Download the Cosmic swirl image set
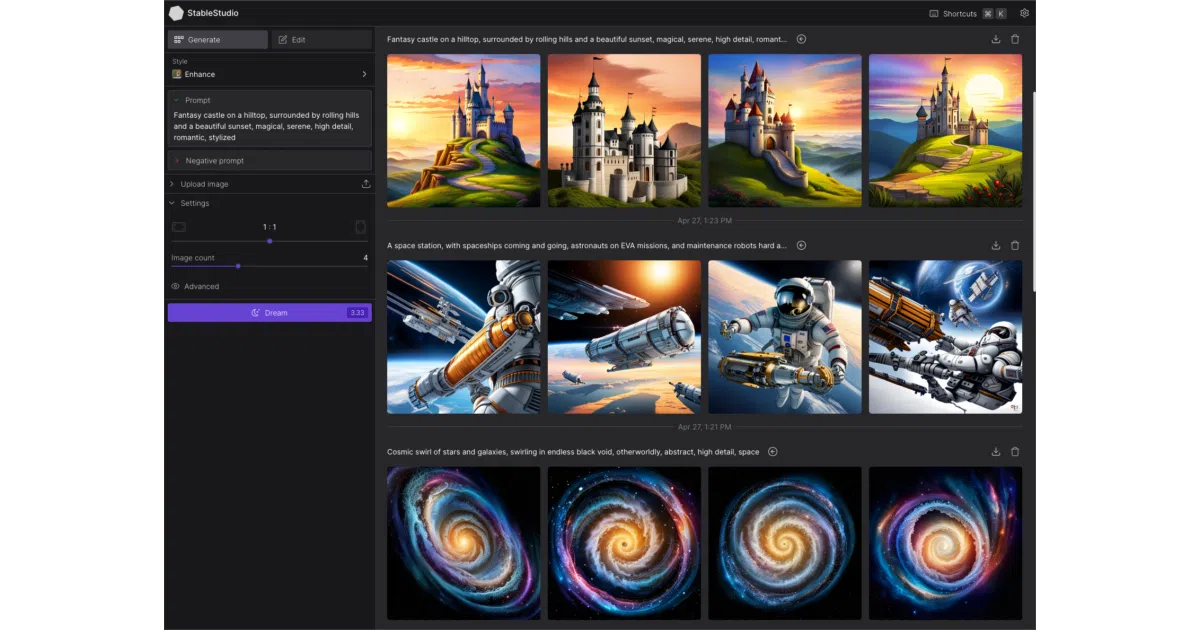Screen dimensions: 1200x630 pyautogui.click(x=996, y=452)
